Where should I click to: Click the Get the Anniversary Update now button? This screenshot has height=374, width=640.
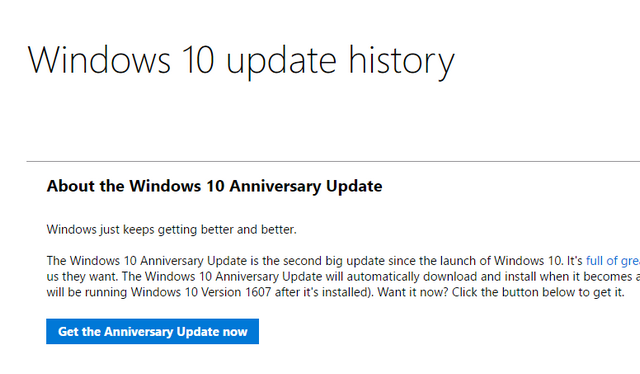(x=152, y=332)
